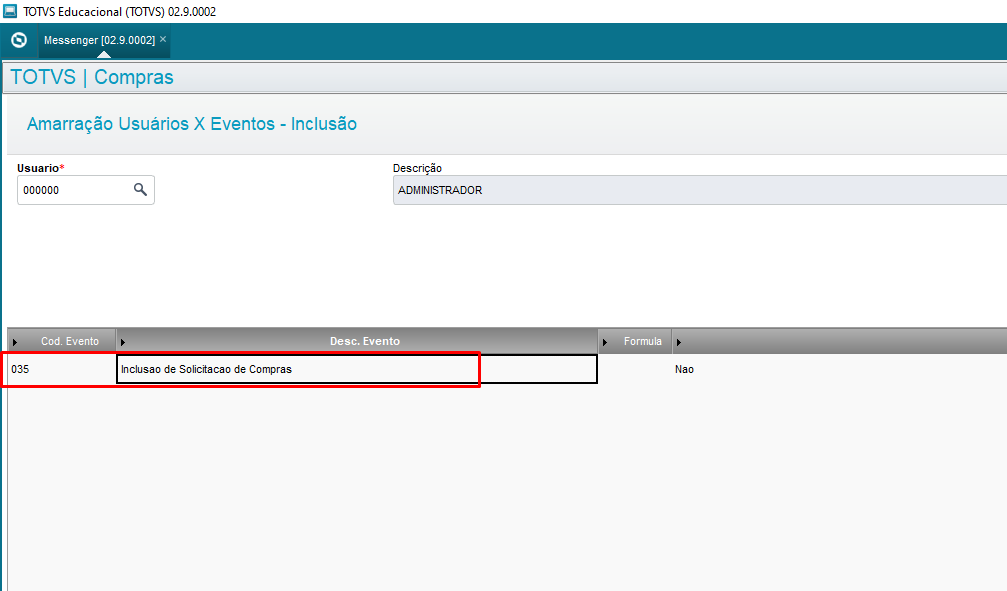Close the Messenger tab

point(163,39)
